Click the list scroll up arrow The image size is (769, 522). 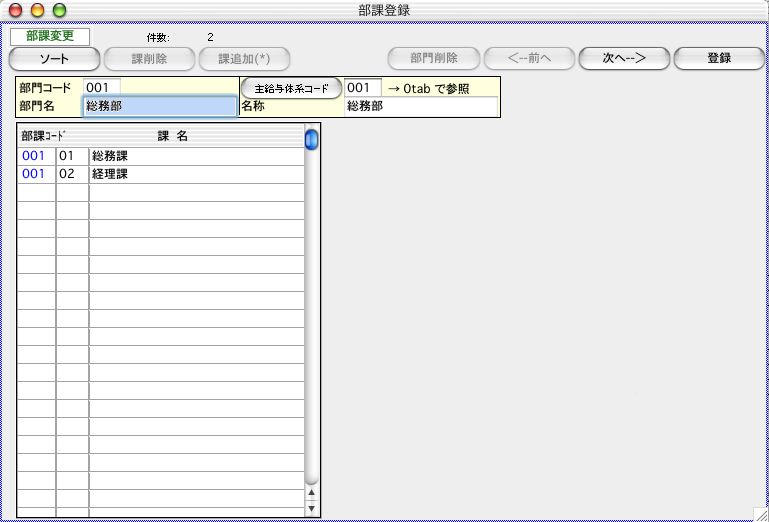(311, 493)
